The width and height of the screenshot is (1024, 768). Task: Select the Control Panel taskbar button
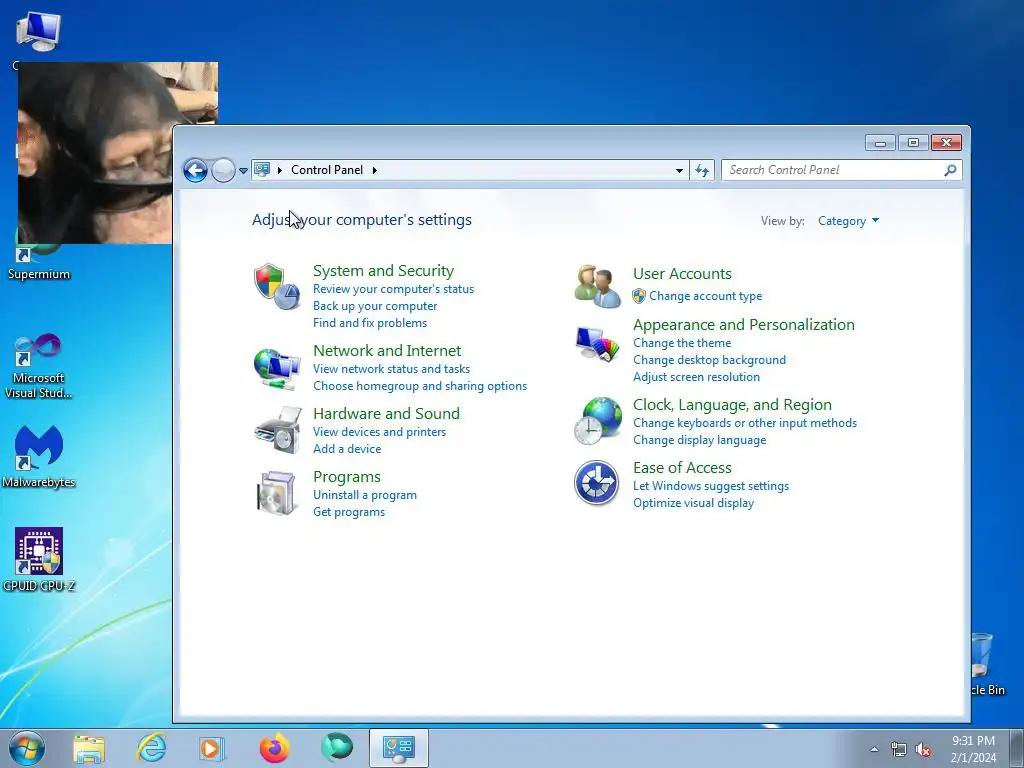coord(398,748)
